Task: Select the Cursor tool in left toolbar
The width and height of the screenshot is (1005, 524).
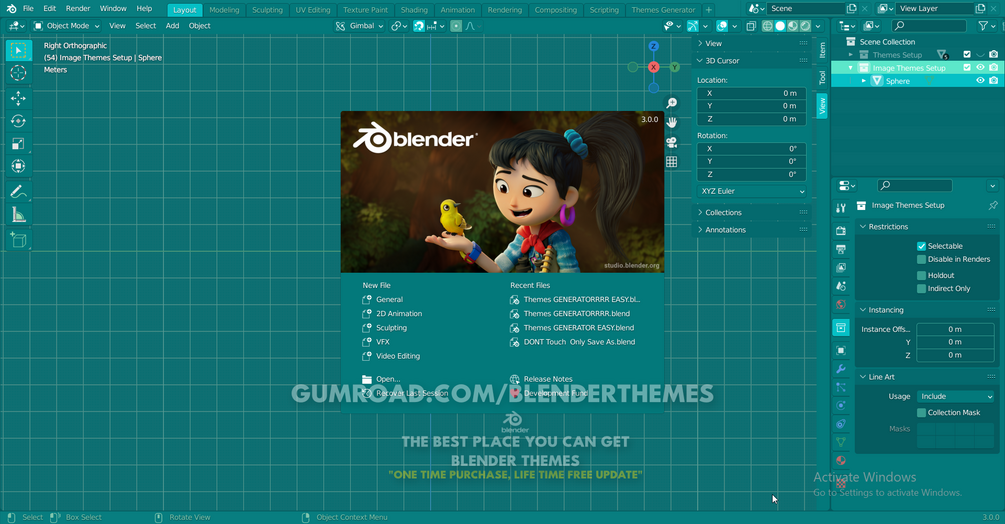Action: pyautogui.click(x=19, y=73)
